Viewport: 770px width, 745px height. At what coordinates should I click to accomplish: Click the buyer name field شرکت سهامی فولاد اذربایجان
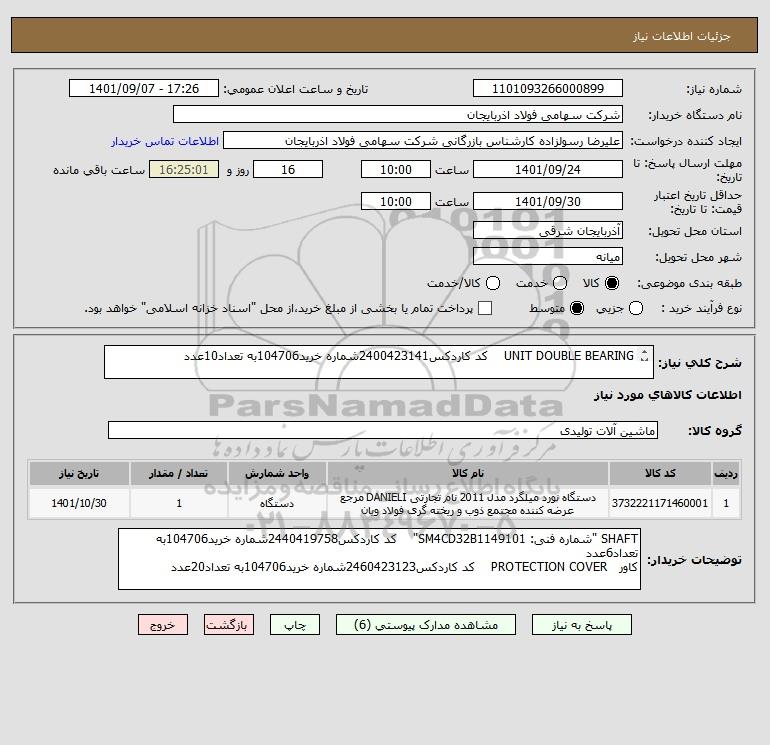(x=398, y=114)
